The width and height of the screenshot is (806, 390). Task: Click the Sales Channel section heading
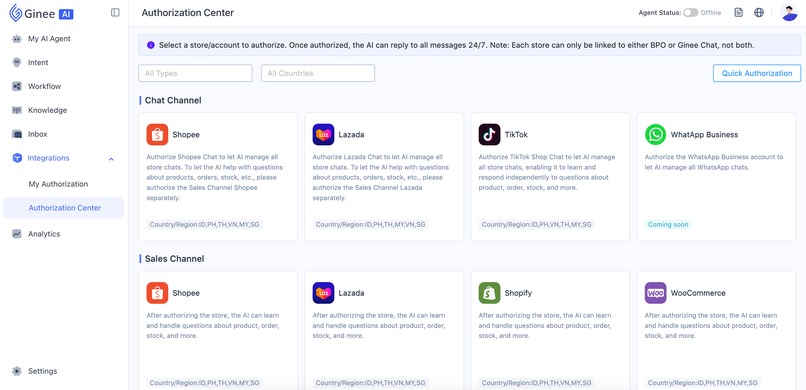click(x=174, y=258)
